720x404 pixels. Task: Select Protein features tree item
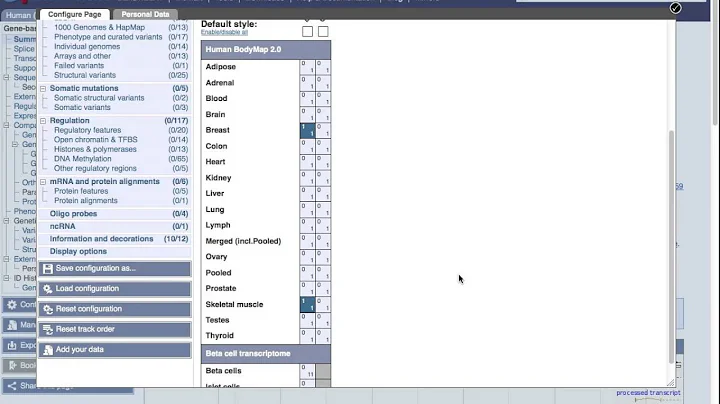coord(81,191)
